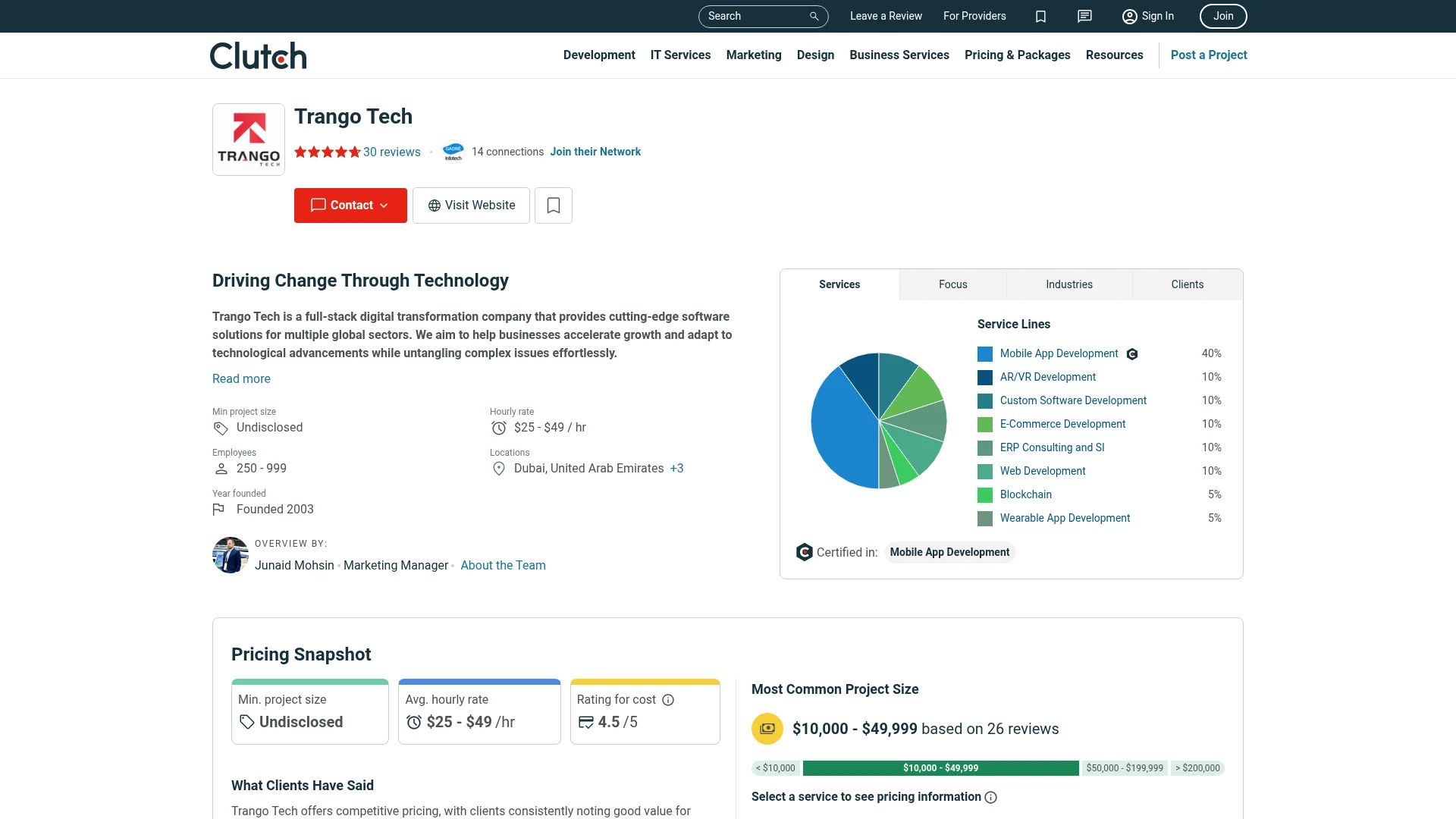The image size is (1456, 819).
Task: Open Wearable App Development service link
Action: [x=1065, y=518]
